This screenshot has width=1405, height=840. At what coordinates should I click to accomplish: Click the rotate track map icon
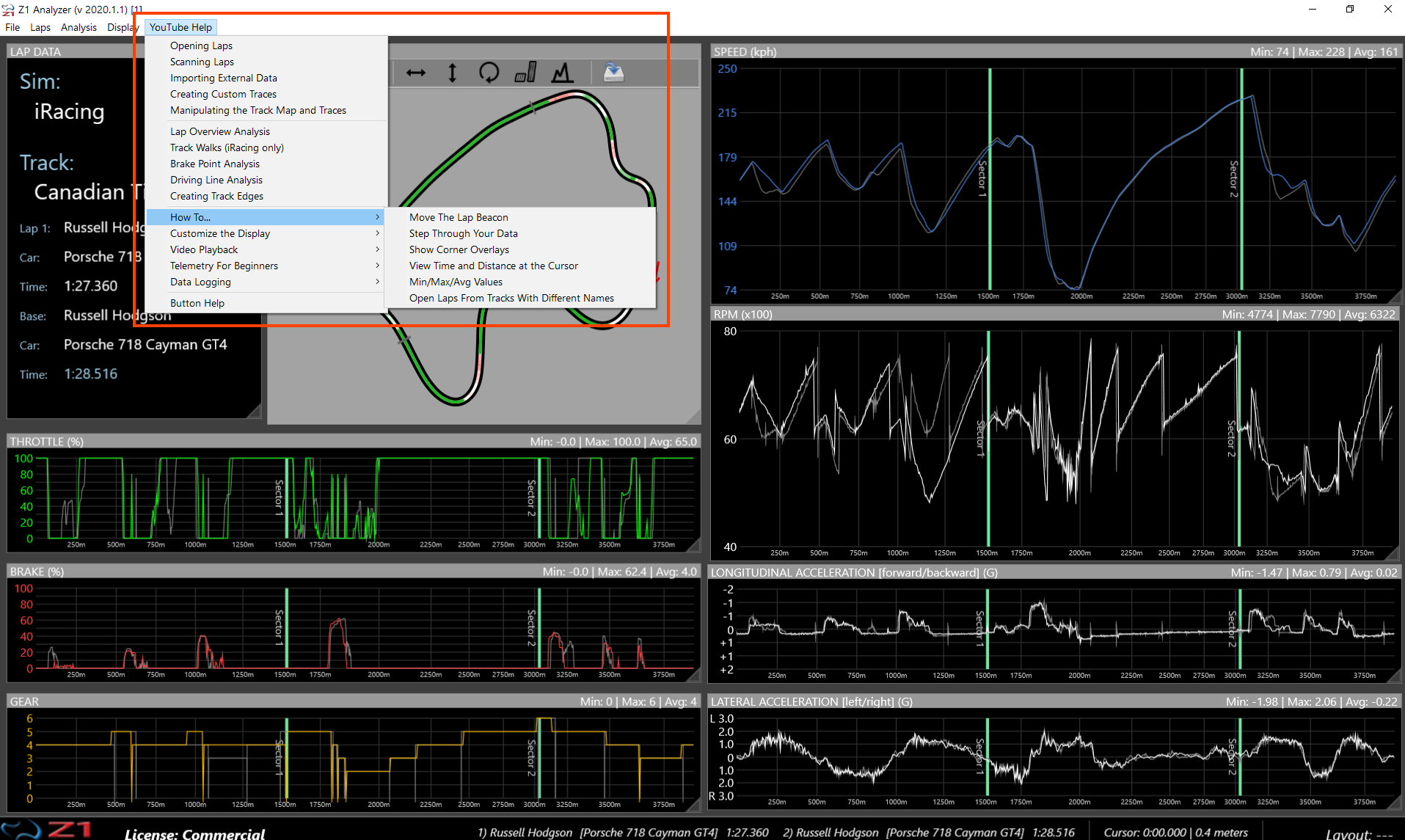(x=489, y=73)
